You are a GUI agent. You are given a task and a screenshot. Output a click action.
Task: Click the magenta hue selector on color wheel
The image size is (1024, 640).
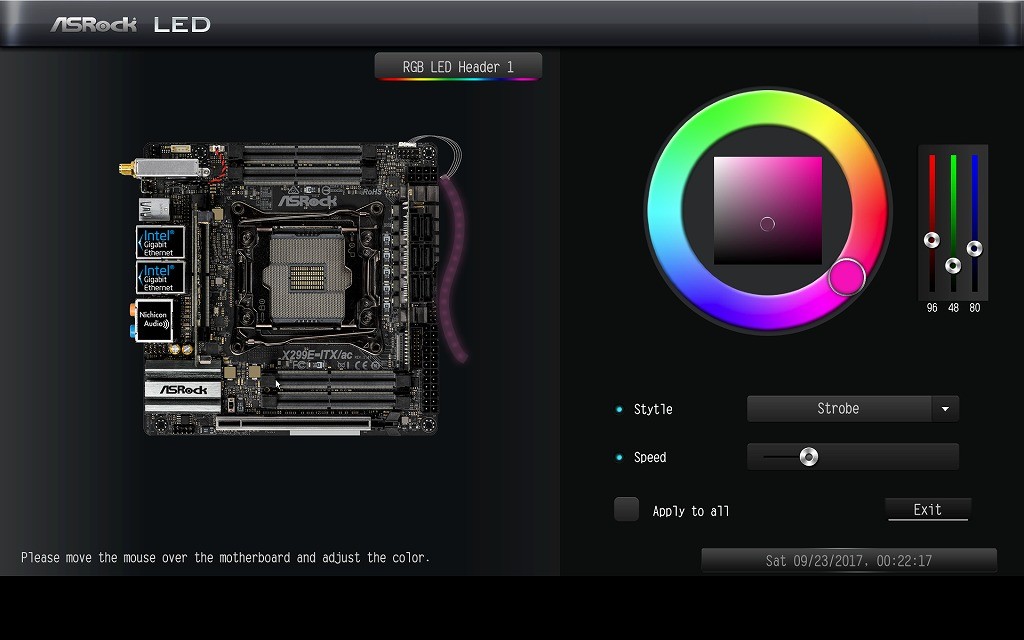pos(846,277)
